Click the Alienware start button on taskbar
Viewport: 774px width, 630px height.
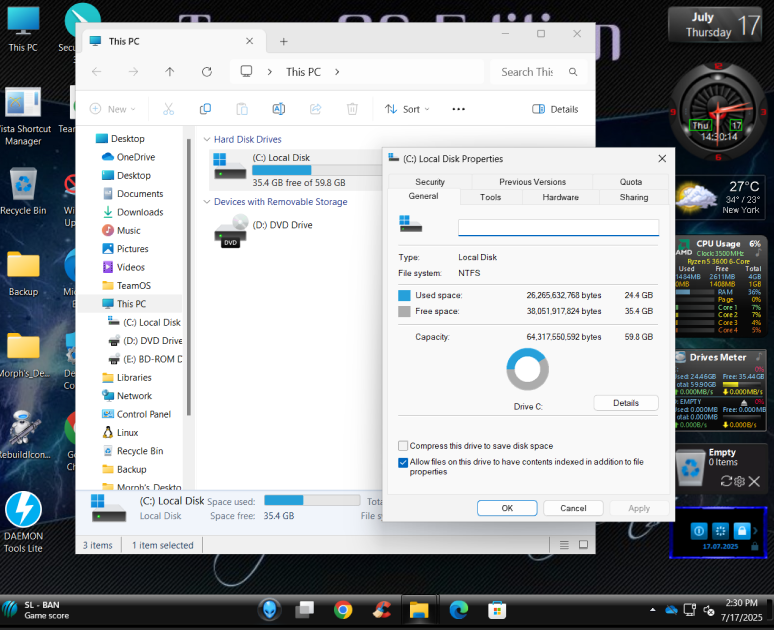pyautogui.click(x=270, y=610)
